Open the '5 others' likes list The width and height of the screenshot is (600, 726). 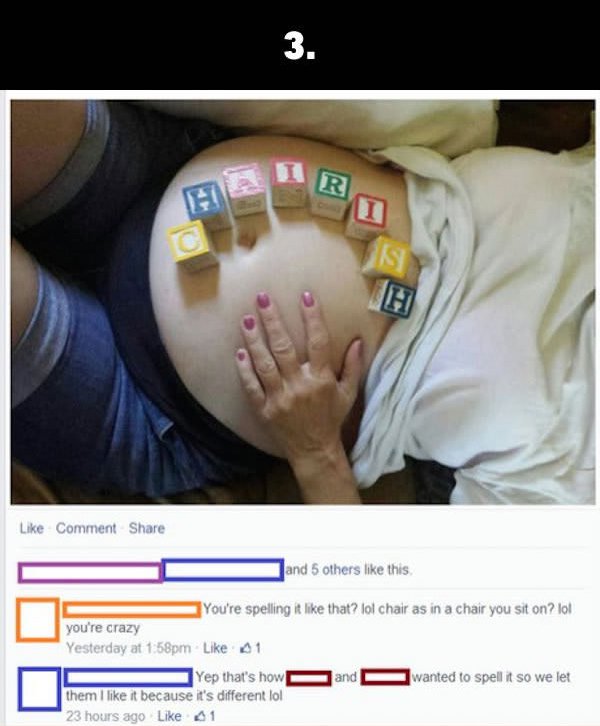pyautogui.click(x=336, y=570)
